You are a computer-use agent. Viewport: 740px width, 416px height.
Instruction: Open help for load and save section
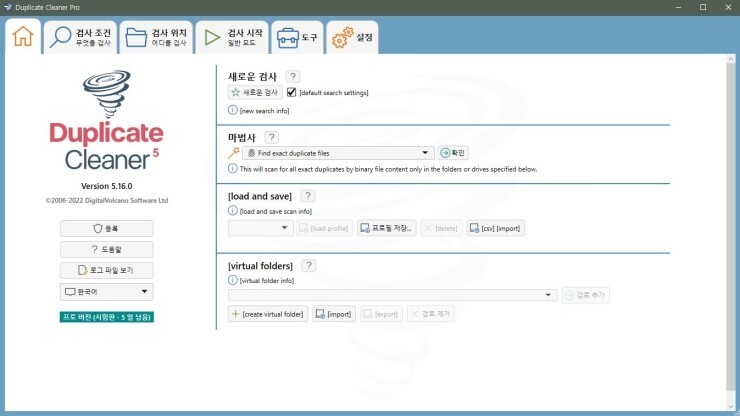coord(308,195)
